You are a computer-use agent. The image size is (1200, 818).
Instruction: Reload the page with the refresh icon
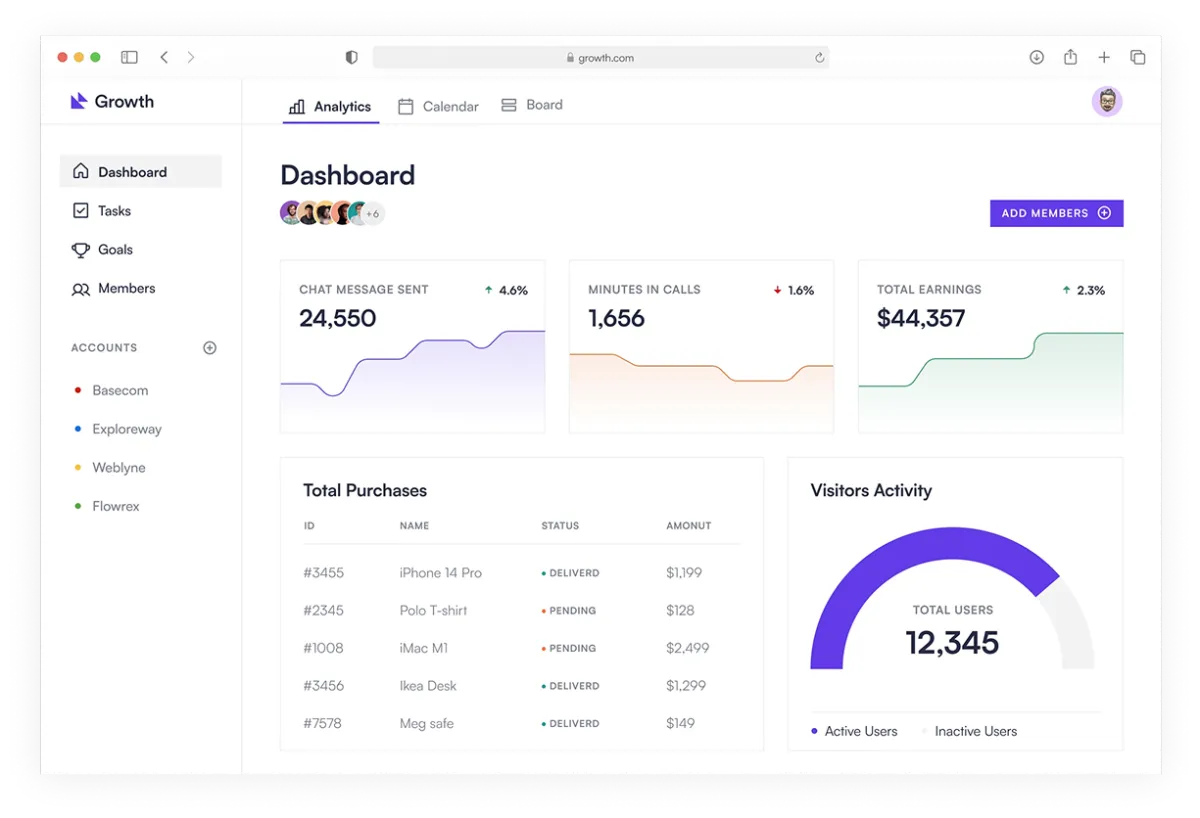pyautogui.click(x=820, y=58)
